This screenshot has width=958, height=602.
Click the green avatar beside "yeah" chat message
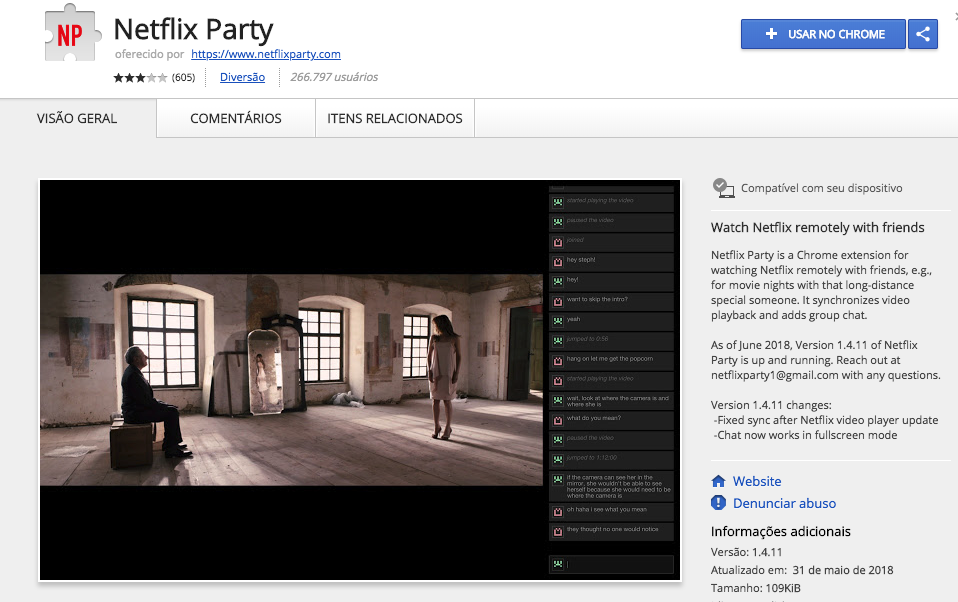(558, 320)
